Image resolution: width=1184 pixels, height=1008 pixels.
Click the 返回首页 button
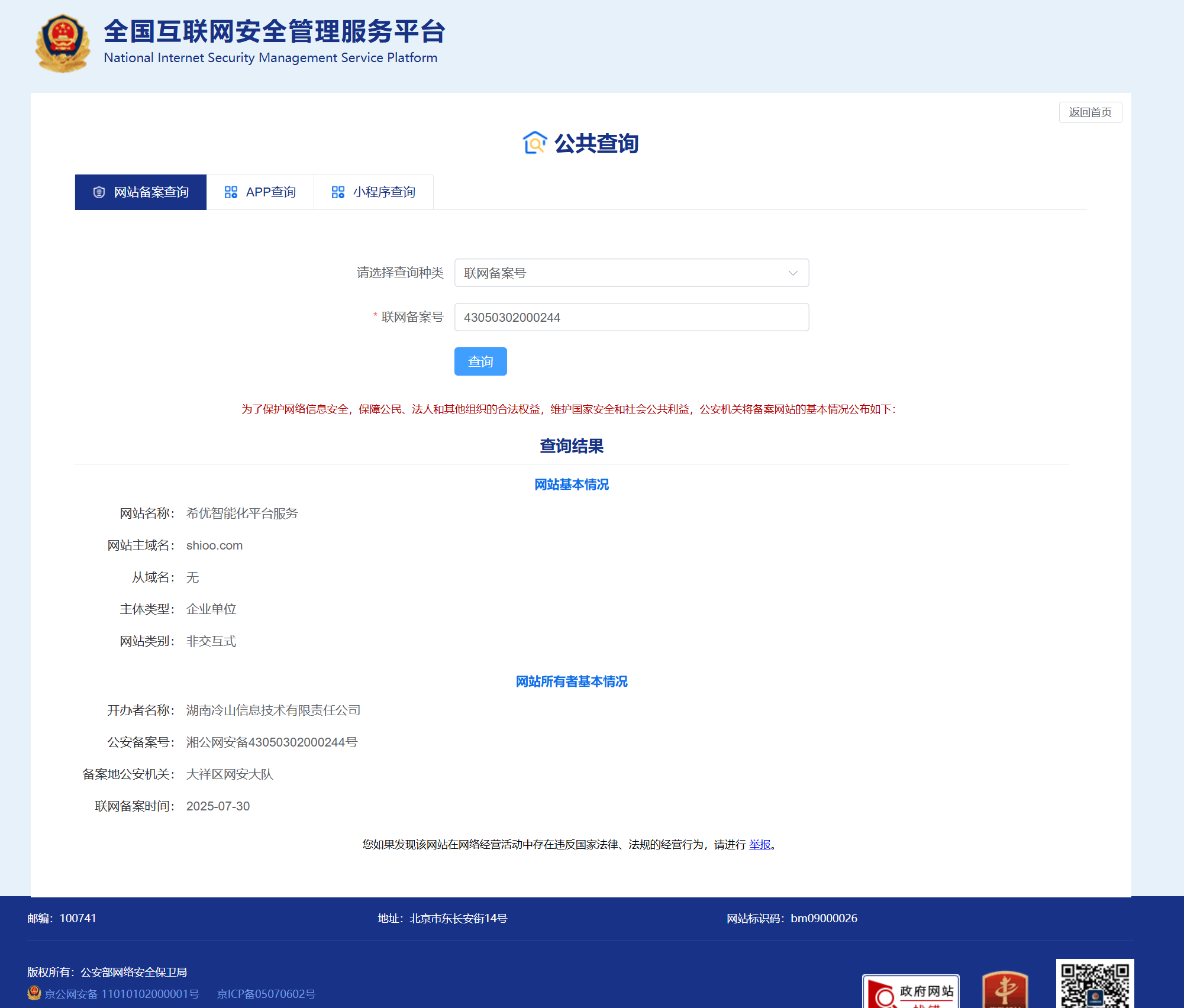1090,112
